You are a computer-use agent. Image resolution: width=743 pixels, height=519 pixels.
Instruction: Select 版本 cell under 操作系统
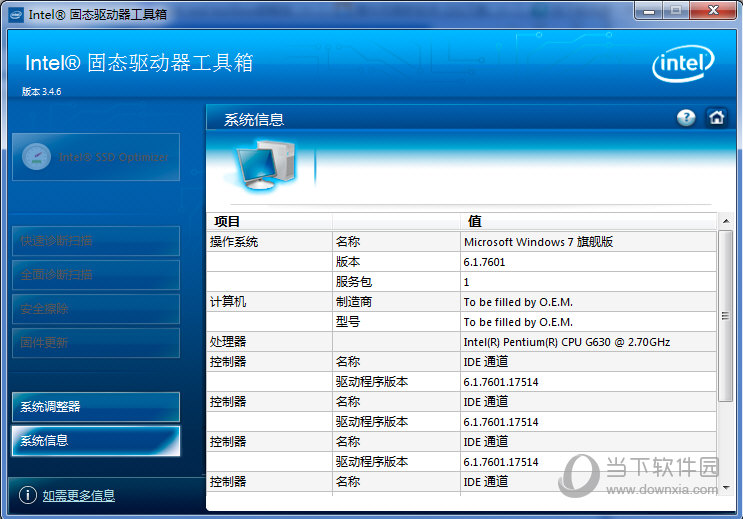click(396, 262)
